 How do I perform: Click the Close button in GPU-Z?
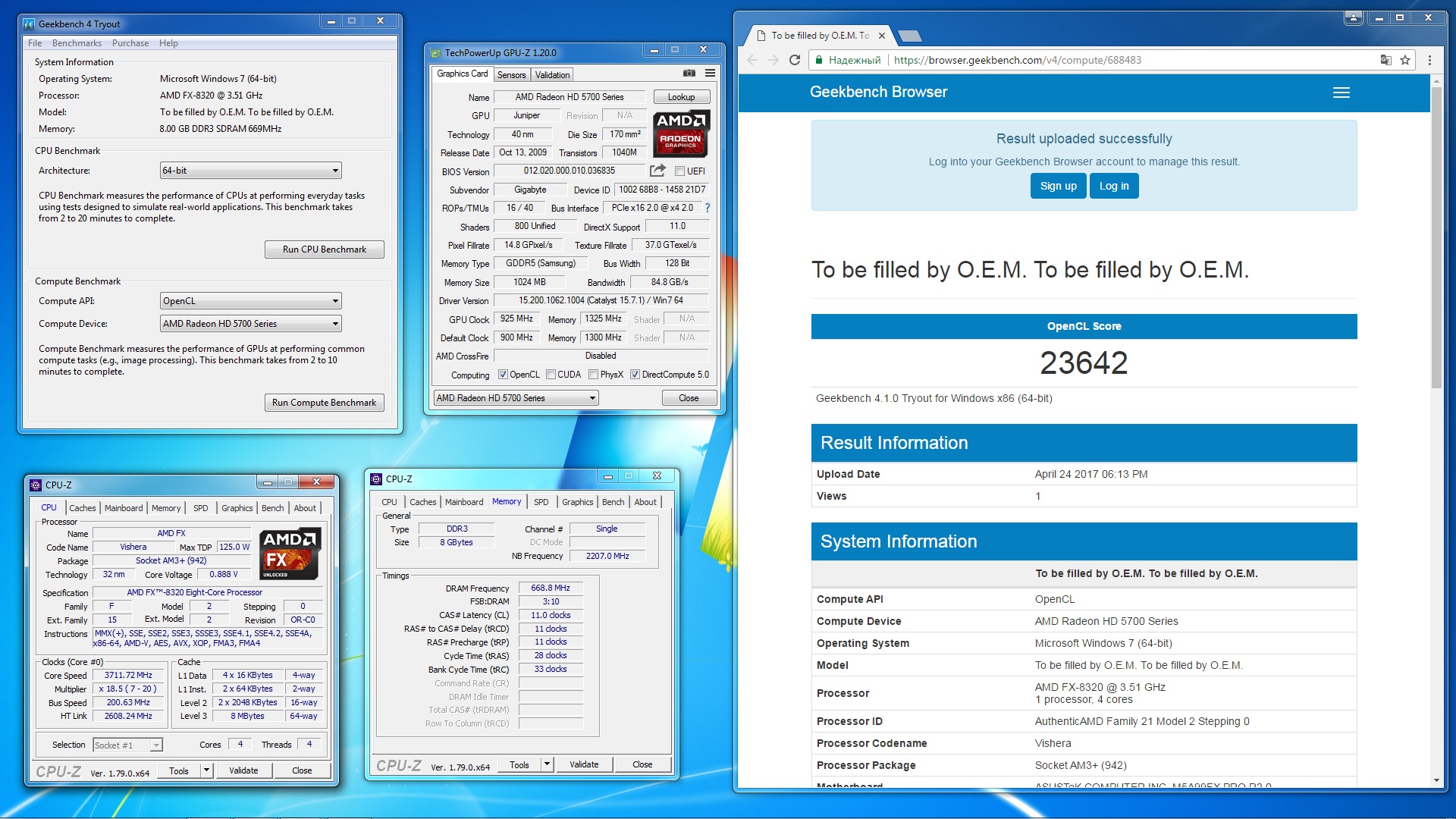click(689, 398)
